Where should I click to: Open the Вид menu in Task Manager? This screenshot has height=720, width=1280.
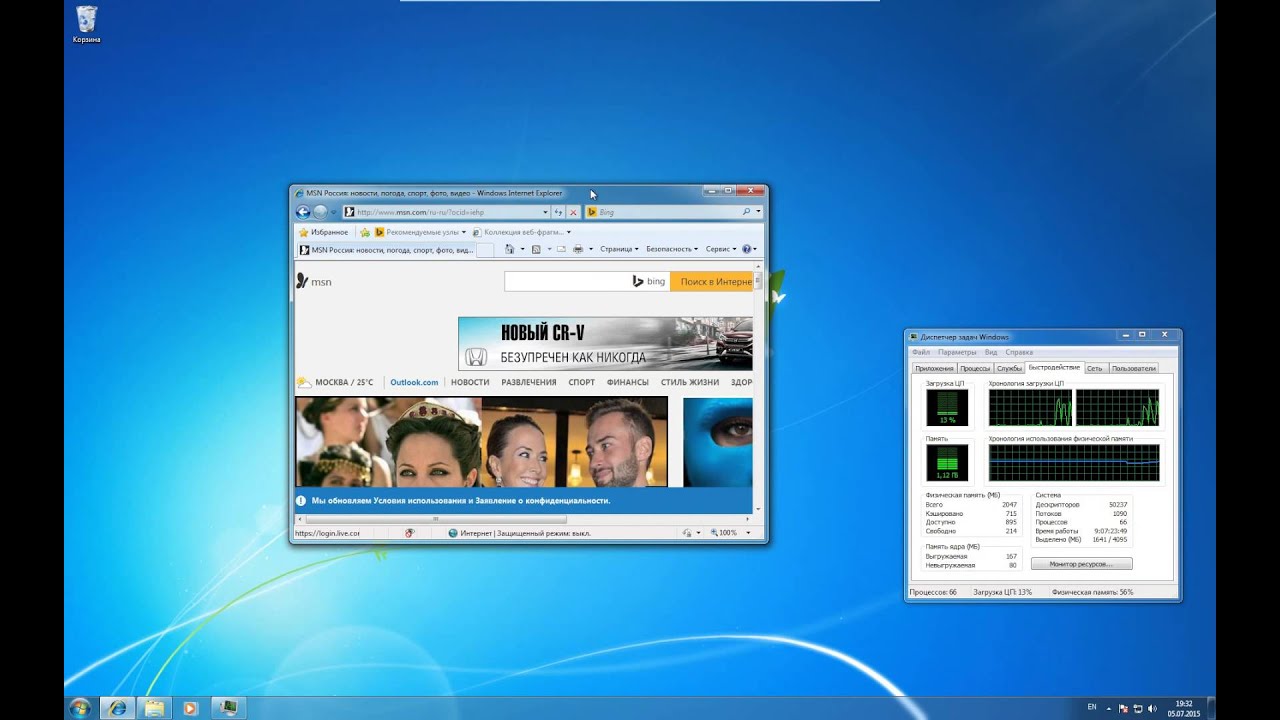coord(991,352)
